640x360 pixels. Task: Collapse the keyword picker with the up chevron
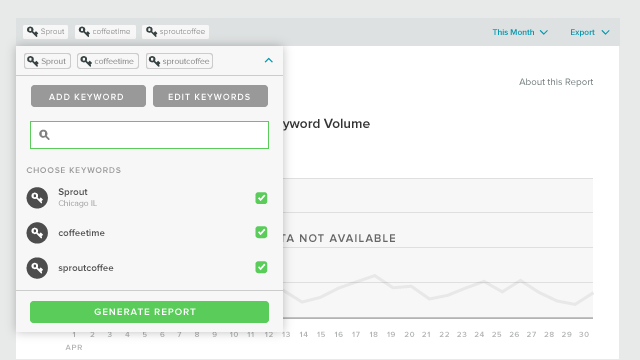pyautogui.click(x=269, y=60)
